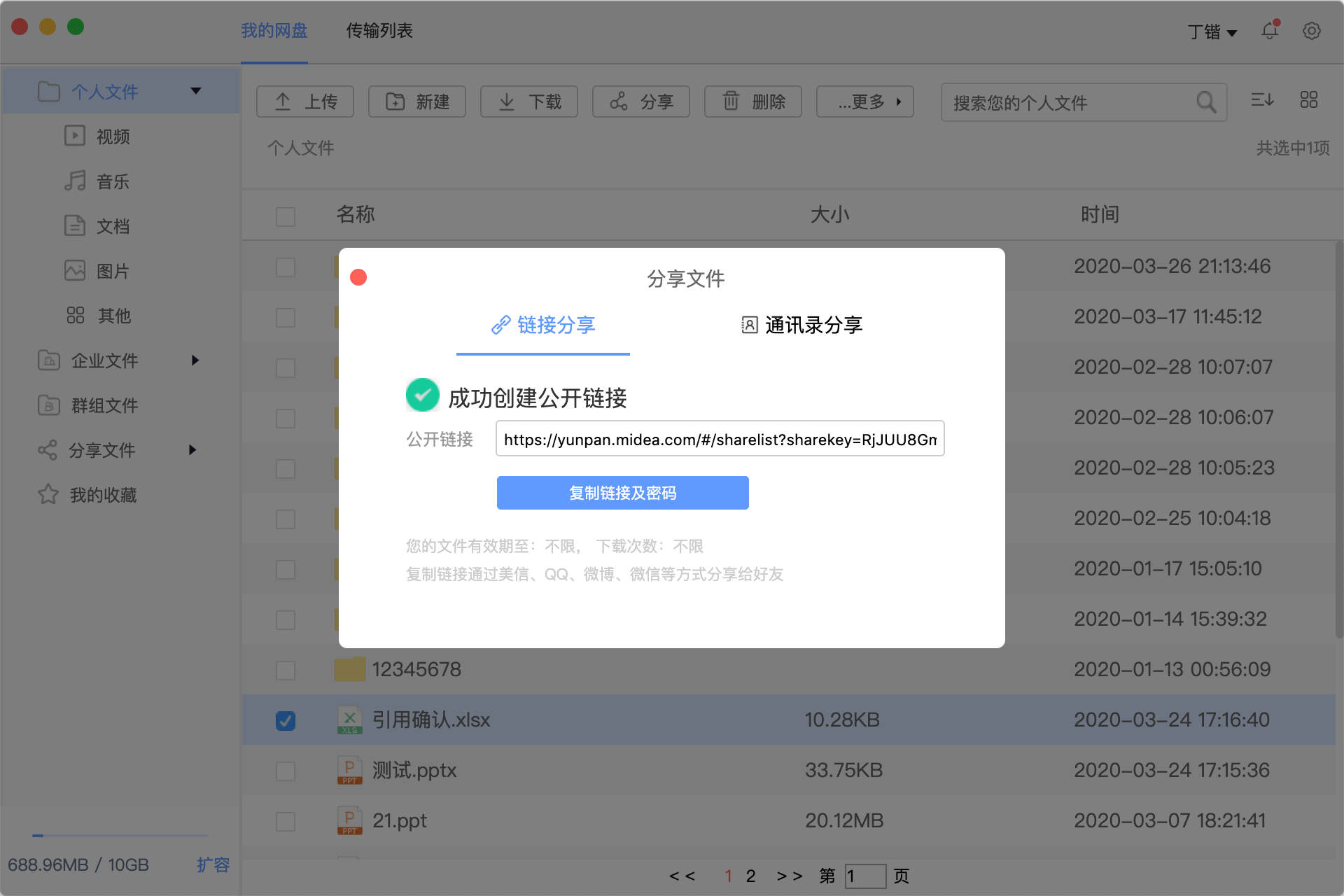
Task: Click the file list vertical scrollbar
Action: (1339, 440)
